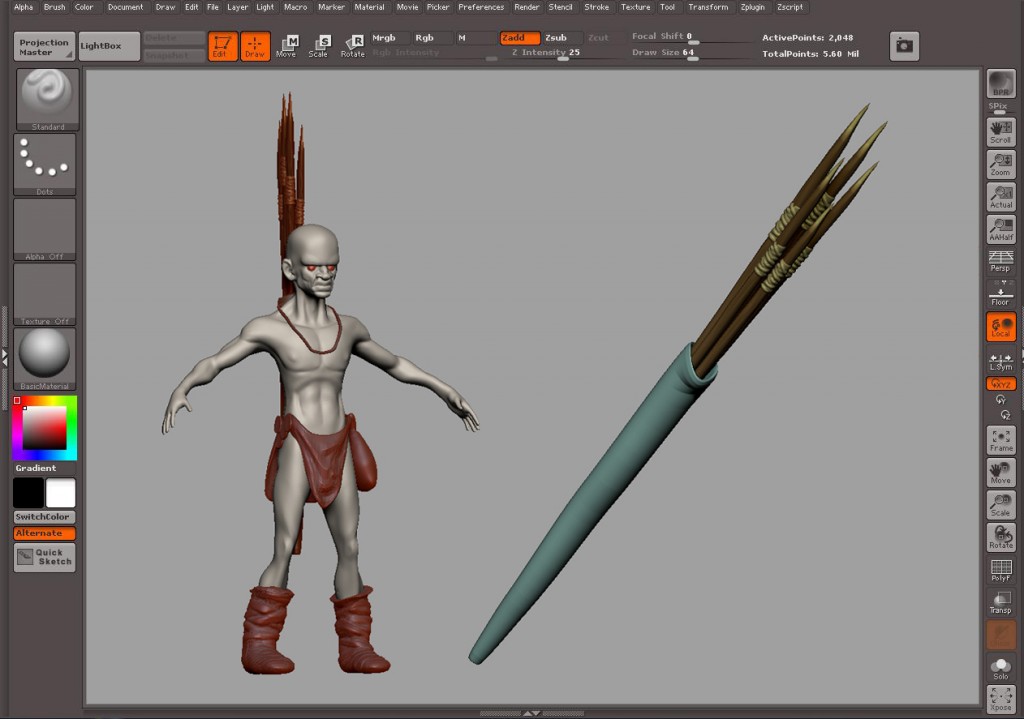The height and width of the screenshot is (719, 1024).
Task: Enable Solo mode icon
Action: click(x=1000, y=668)
